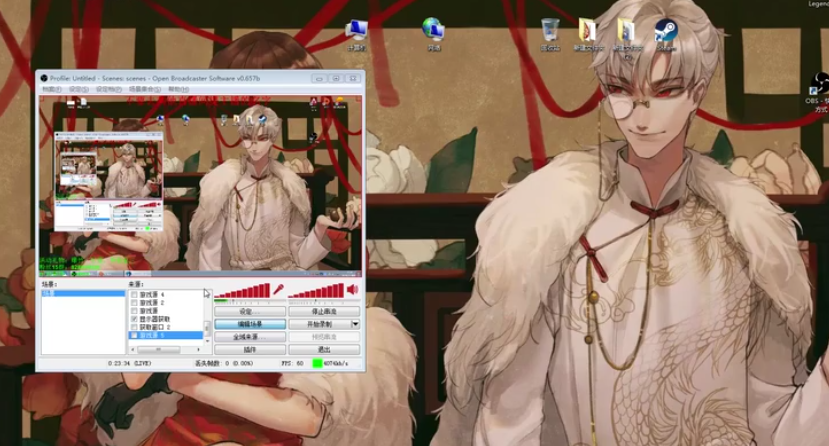
Task: Mute the microphone using the mic icon
Action: tap(278, 290)
